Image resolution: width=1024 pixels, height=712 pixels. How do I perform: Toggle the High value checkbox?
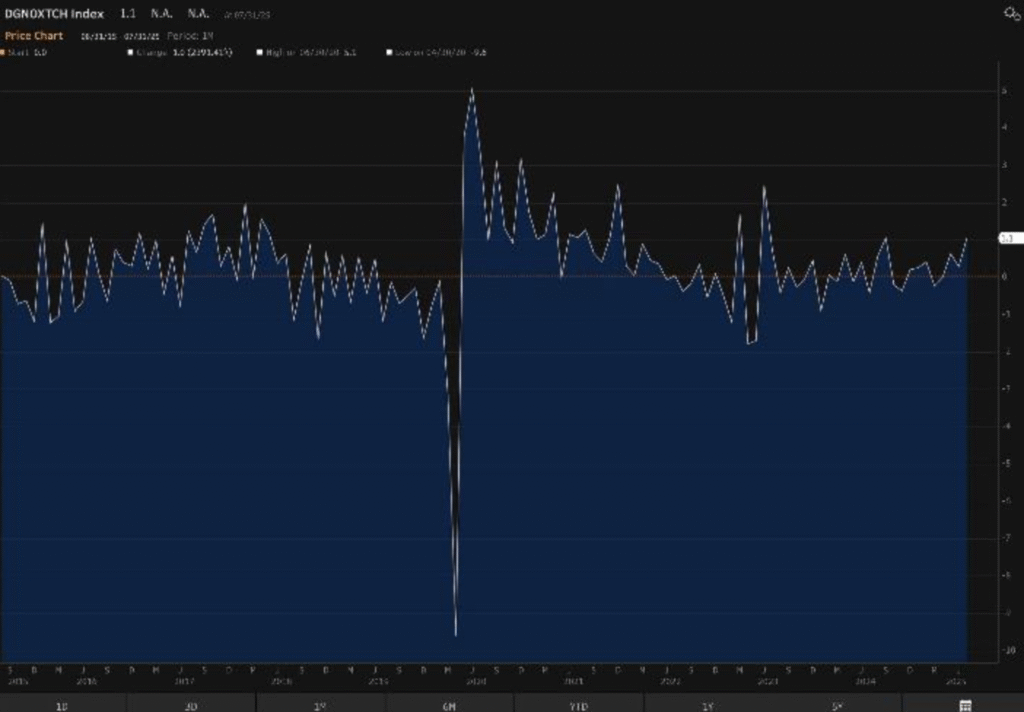click(x=259, y=52)
